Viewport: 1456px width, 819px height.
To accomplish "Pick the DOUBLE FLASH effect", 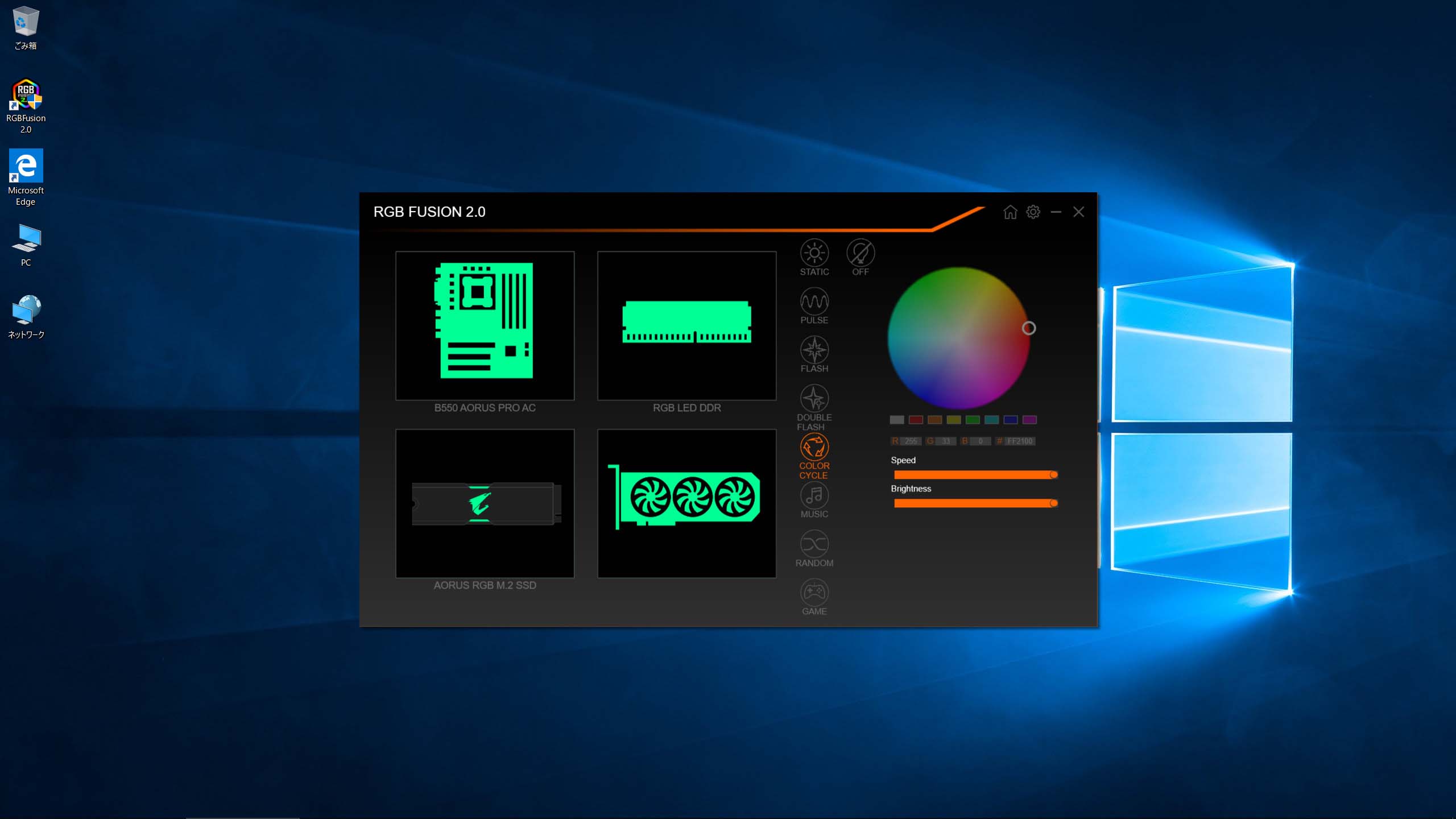I will 814,399.
